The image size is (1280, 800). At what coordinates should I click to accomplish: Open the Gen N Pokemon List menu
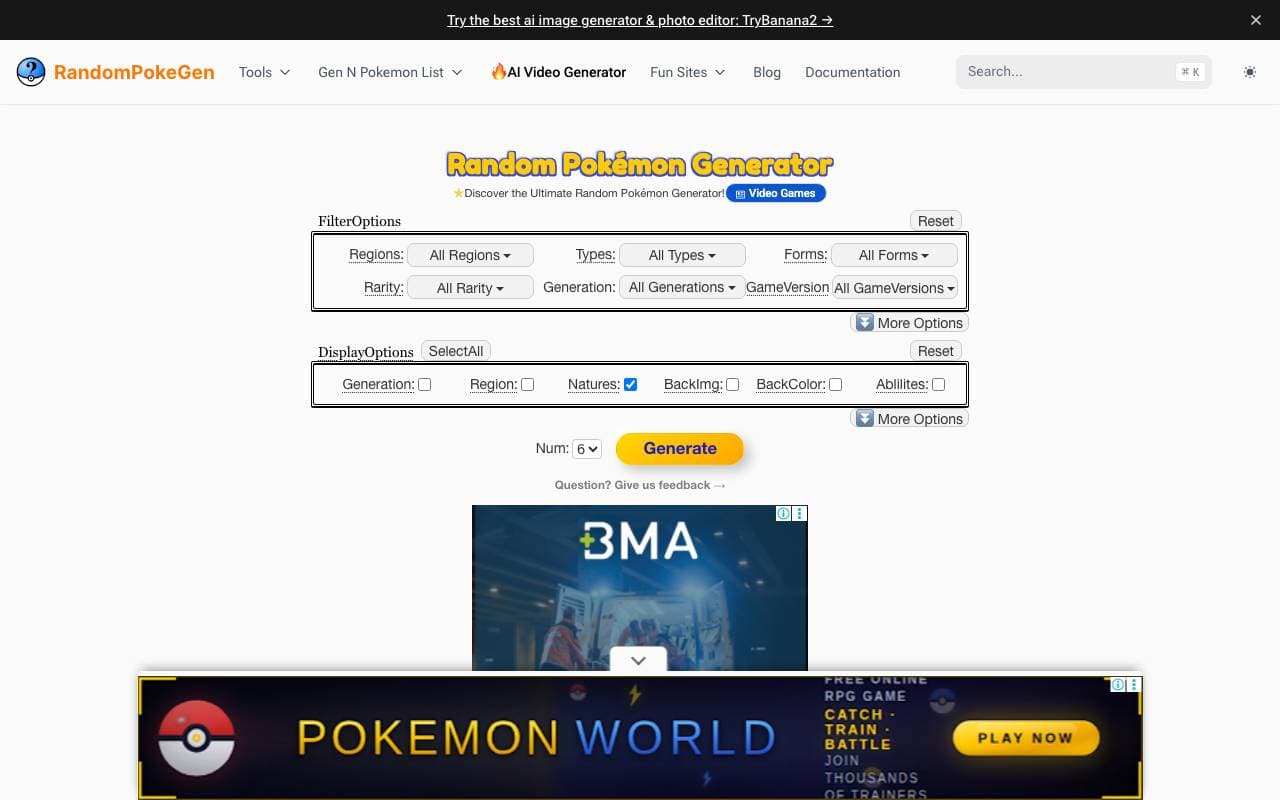click(x=390, y=72)
